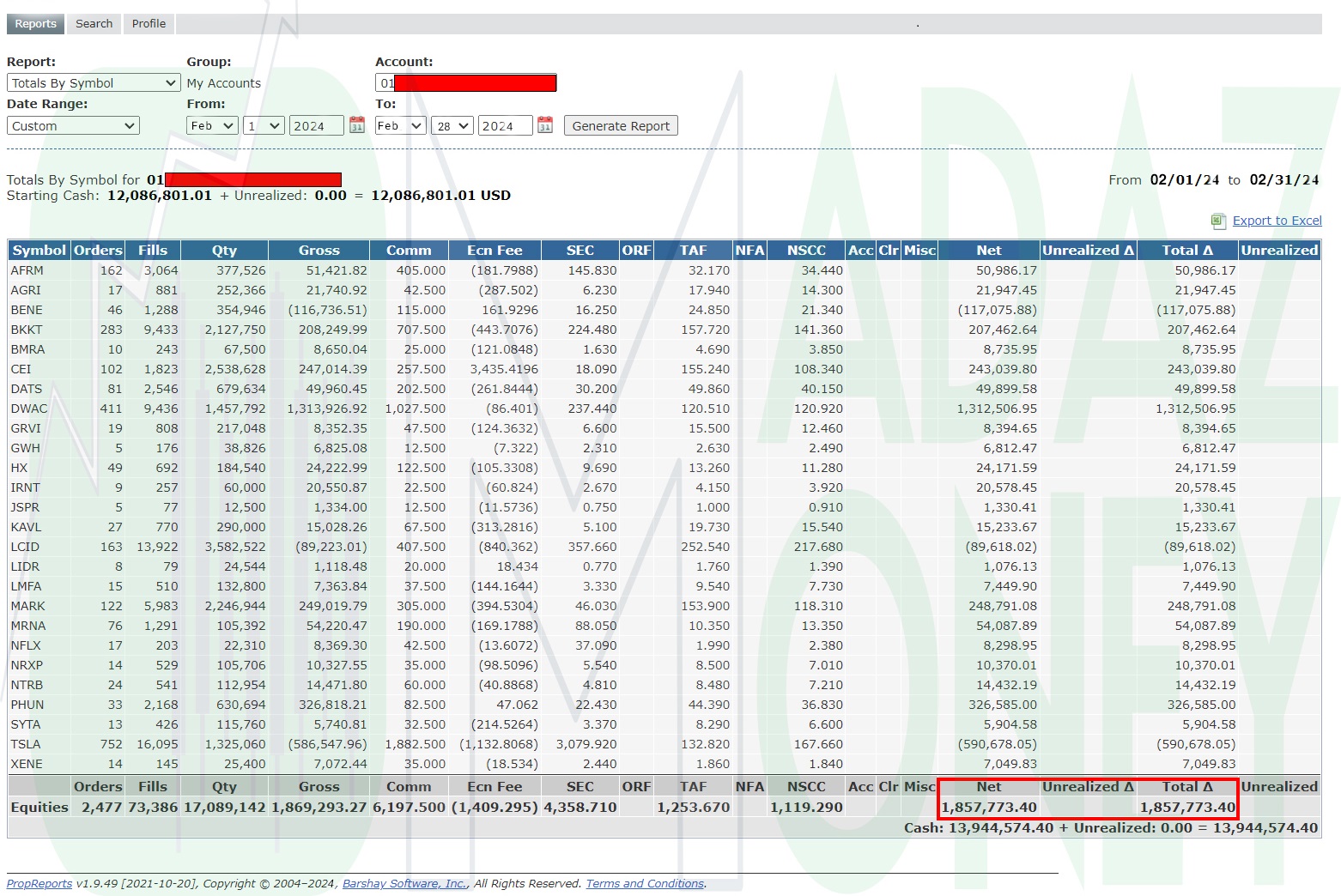Expand the Report type dropdown
This screenshot has width=1341, height=896.
pyautogui.click(x=94, y=83)
